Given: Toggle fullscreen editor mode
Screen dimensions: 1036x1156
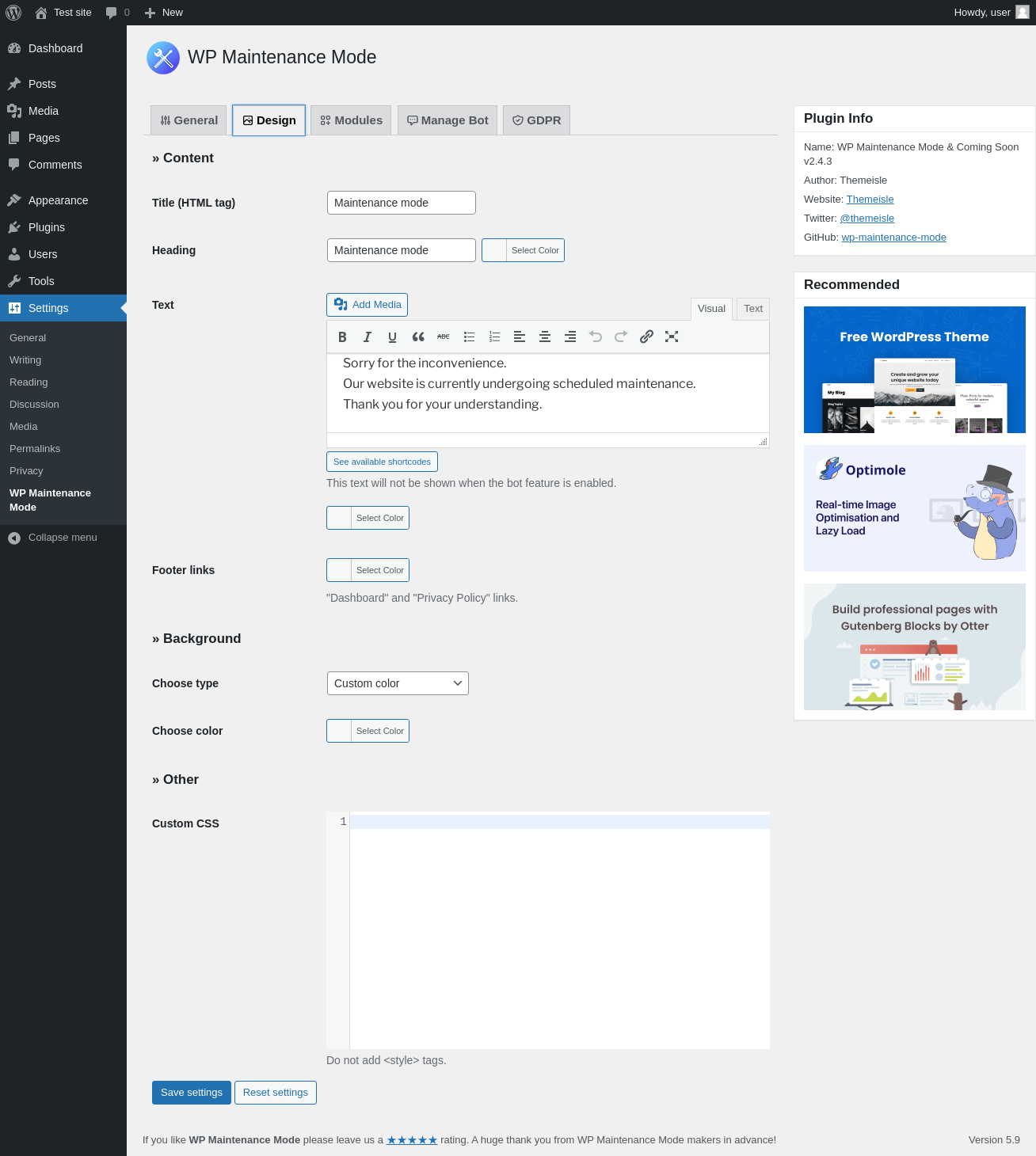Looking at the screenshot, I should (672, 337).
